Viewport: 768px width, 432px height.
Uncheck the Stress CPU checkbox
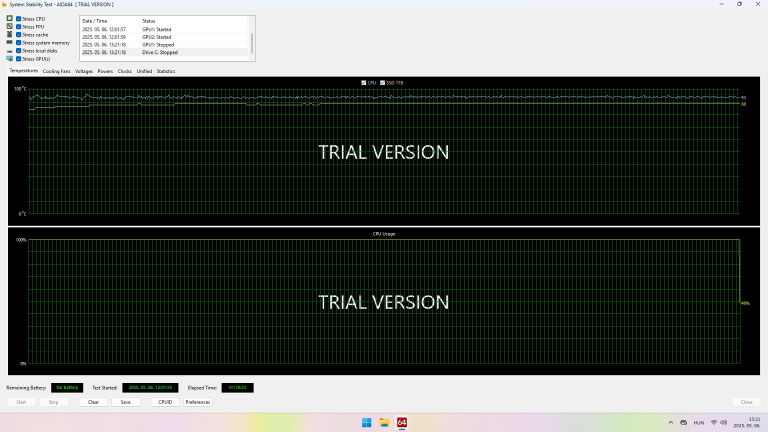click(x=19, y=19)
